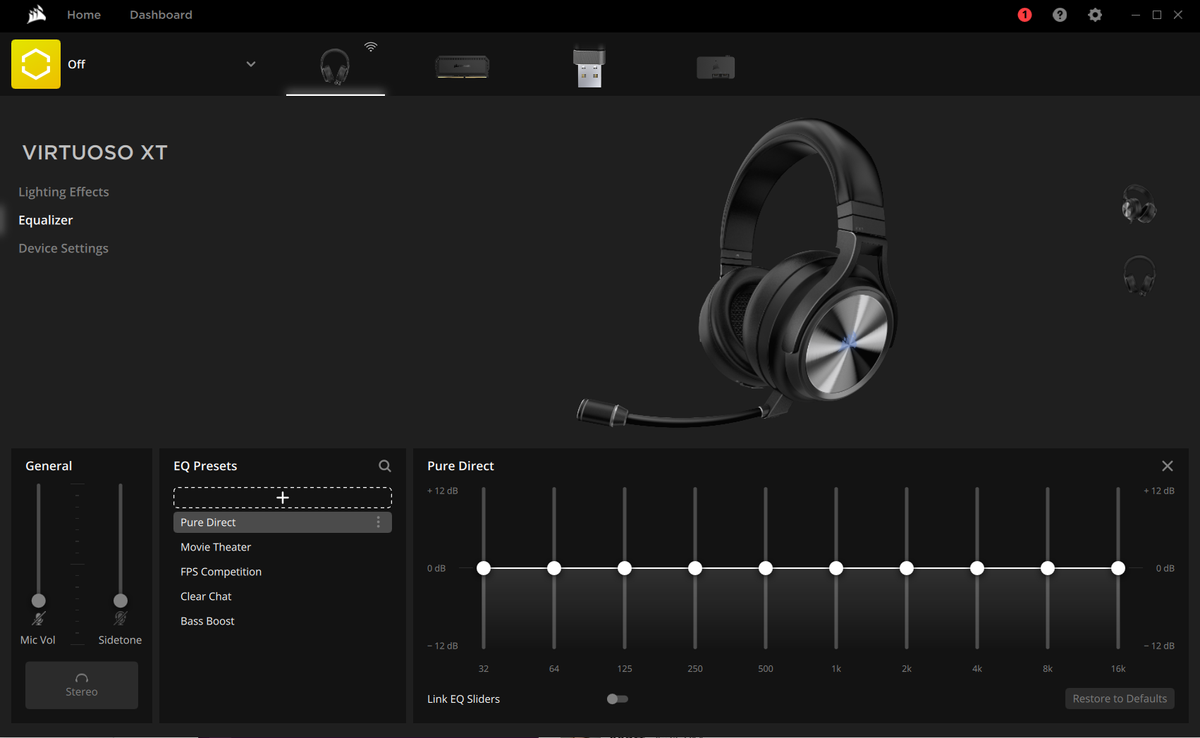Open iCUE settings with the gear icon
Screen dimensions: 1200x738
1094,14
